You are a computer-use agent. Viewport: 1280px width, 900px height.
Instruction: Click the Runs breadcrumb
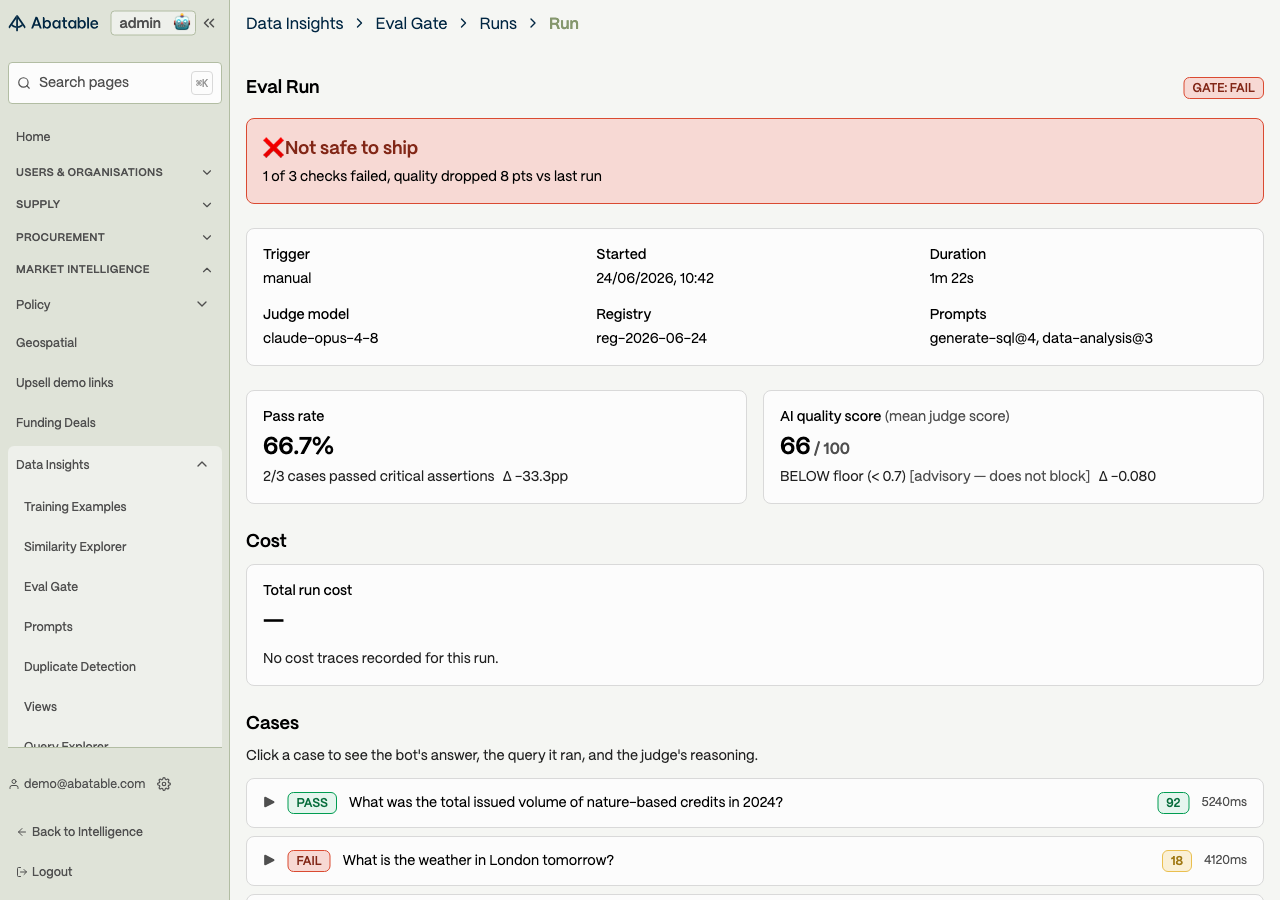pyautogui.click(x=498, y=23)
